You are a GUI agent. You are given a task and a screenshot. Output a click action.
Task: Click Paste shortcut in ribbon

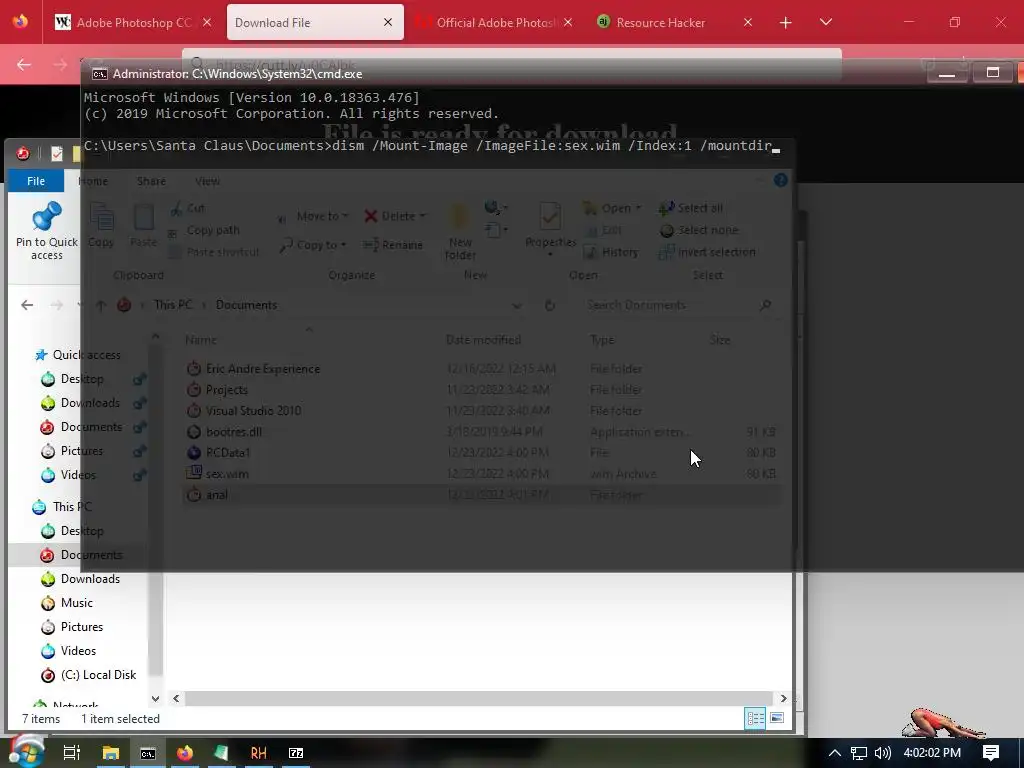pos(214,252)
